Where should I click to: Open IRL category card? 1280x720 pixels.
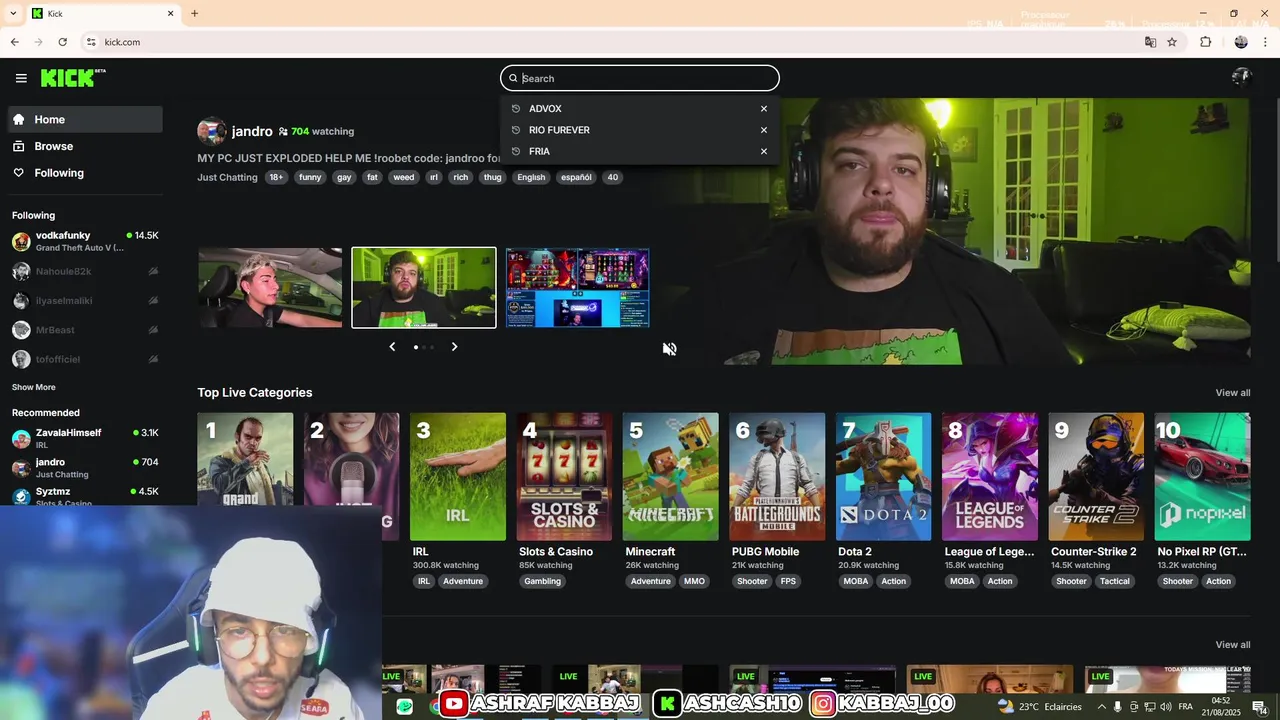[458, 477]
